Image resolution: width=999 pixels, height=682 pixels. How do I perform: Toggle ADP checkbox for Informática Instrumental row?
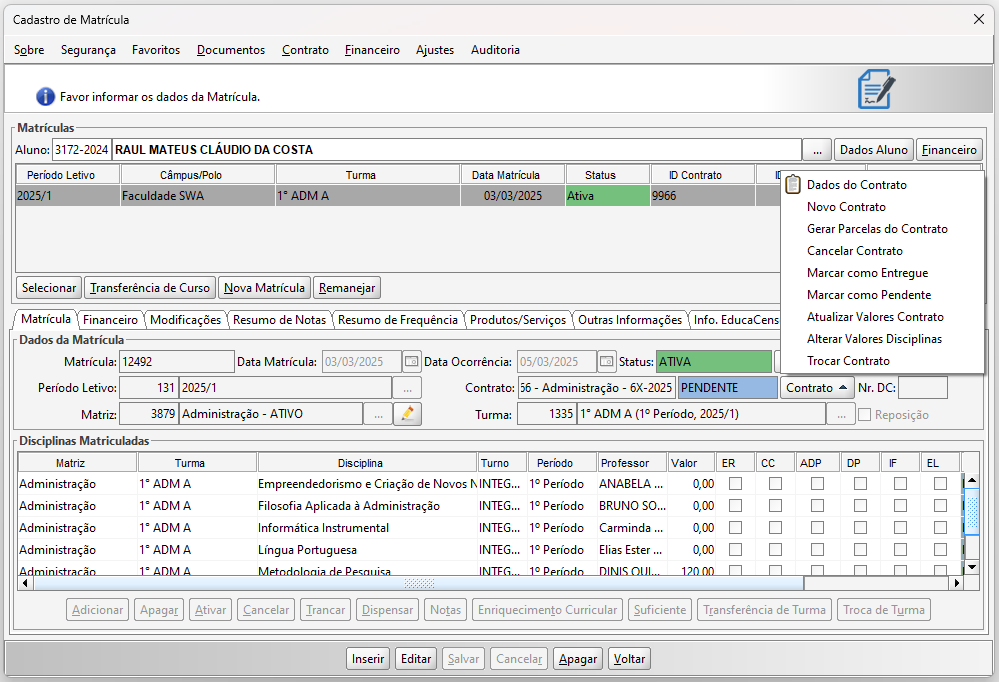pyautogui.click(x=817, y=528)
